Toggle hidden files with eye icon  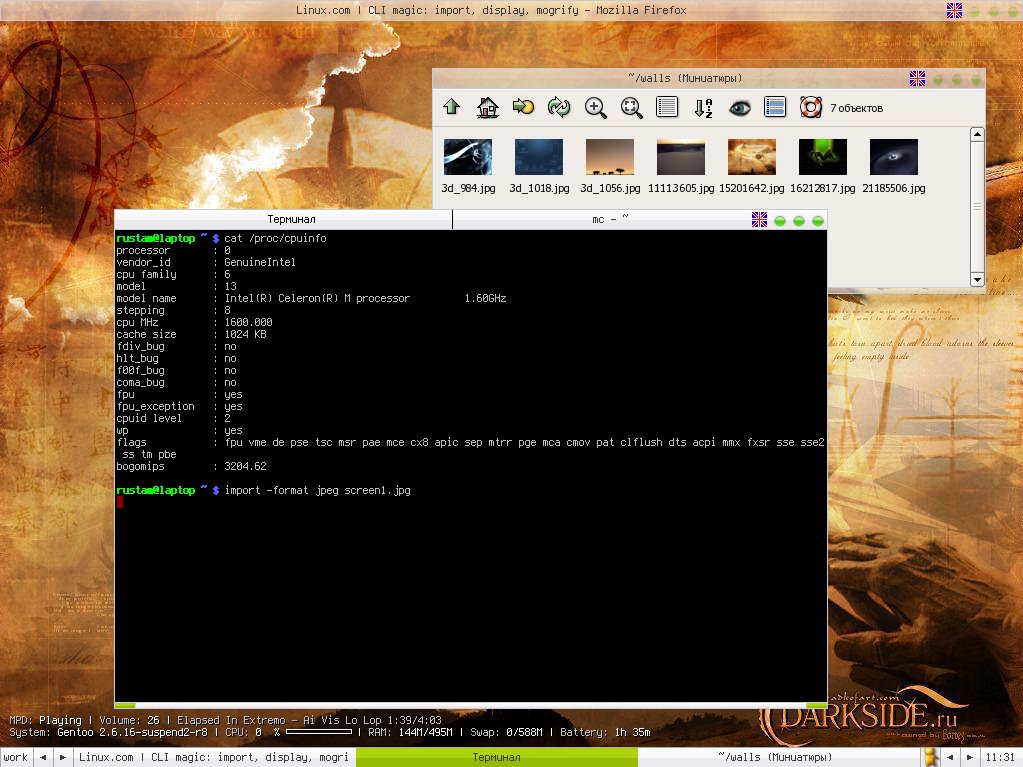coord(739,107)
